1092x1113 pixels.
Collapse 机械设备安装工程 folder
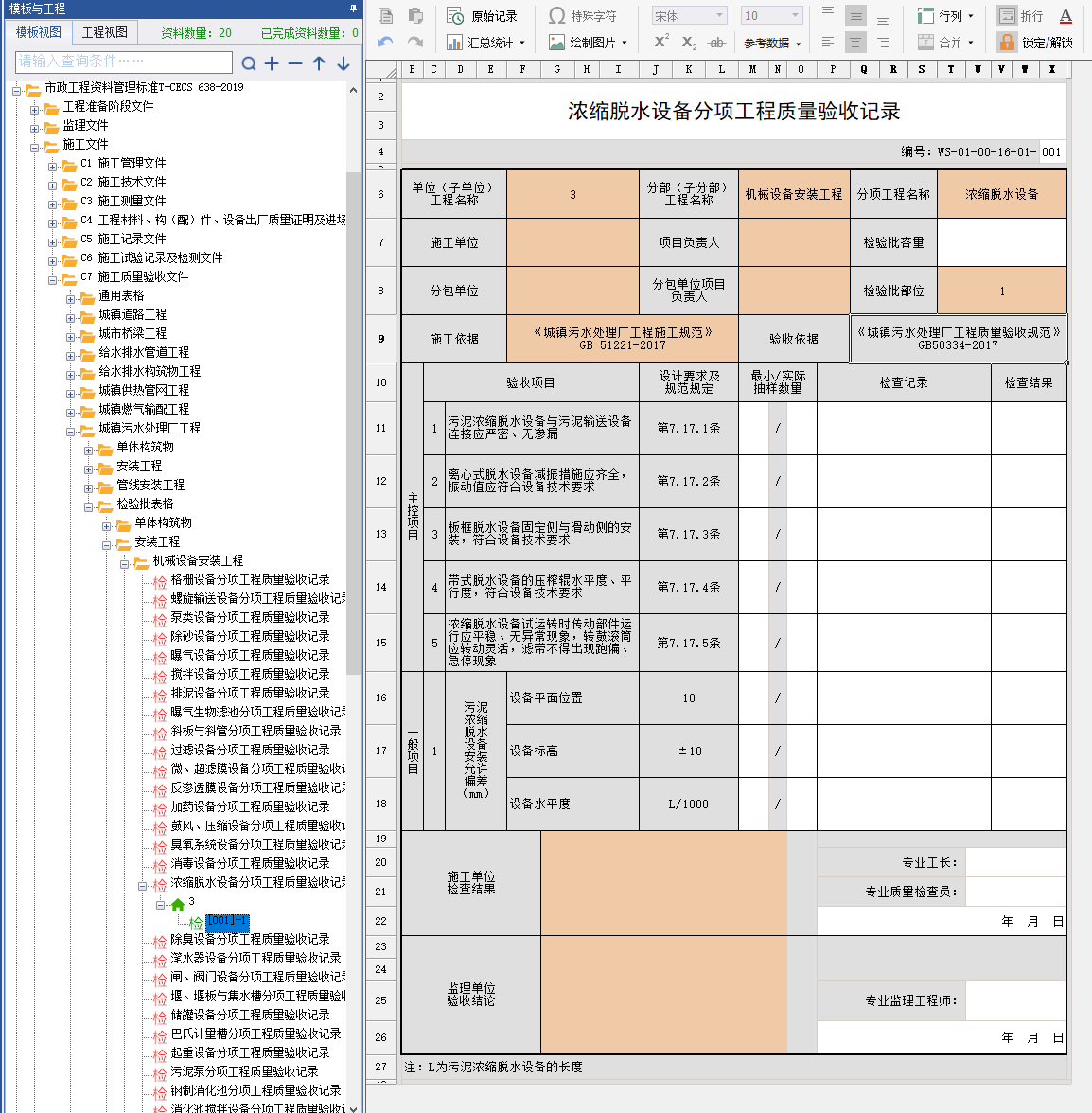124,564
